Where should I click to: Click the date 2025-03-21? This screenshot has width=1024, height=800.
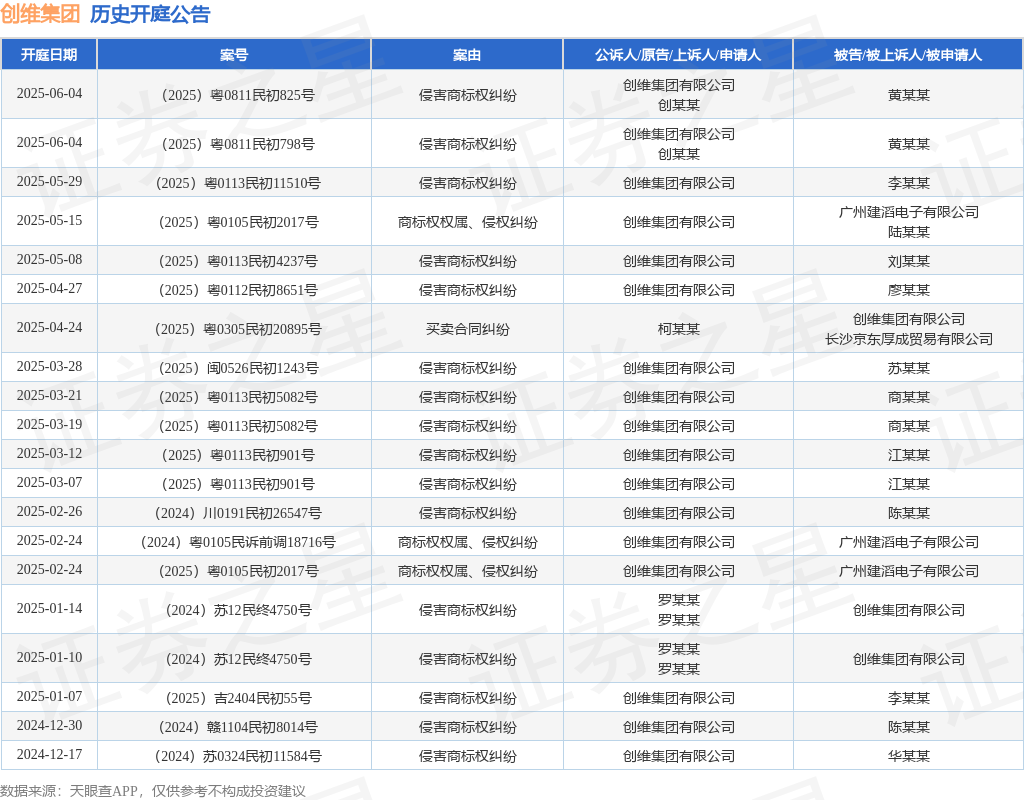pyautogui.click(x=50, y=396)
